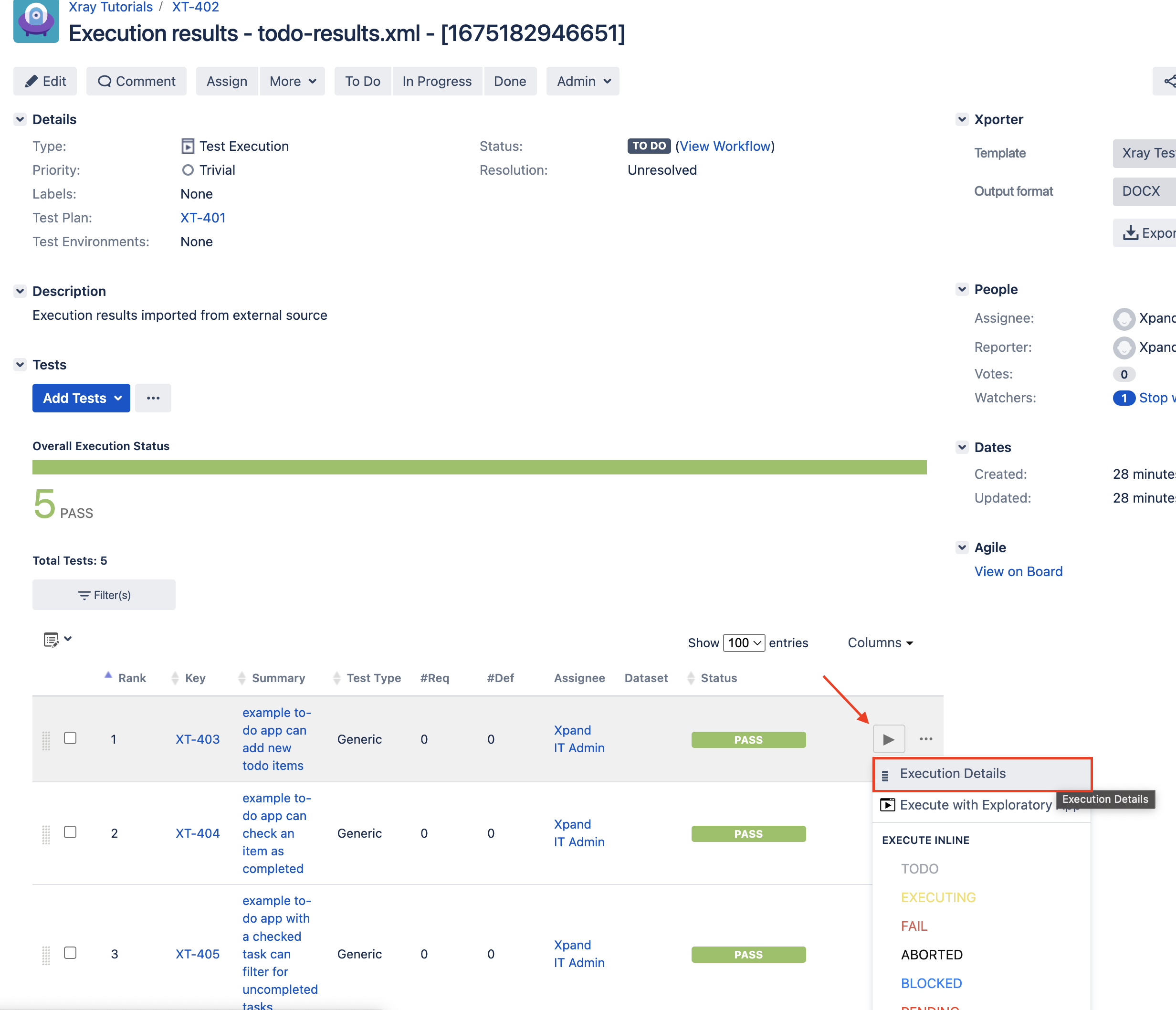This screenshot has height=1010, width=1176.
Task: Sort the table by Status column
Action: point(712,678)
